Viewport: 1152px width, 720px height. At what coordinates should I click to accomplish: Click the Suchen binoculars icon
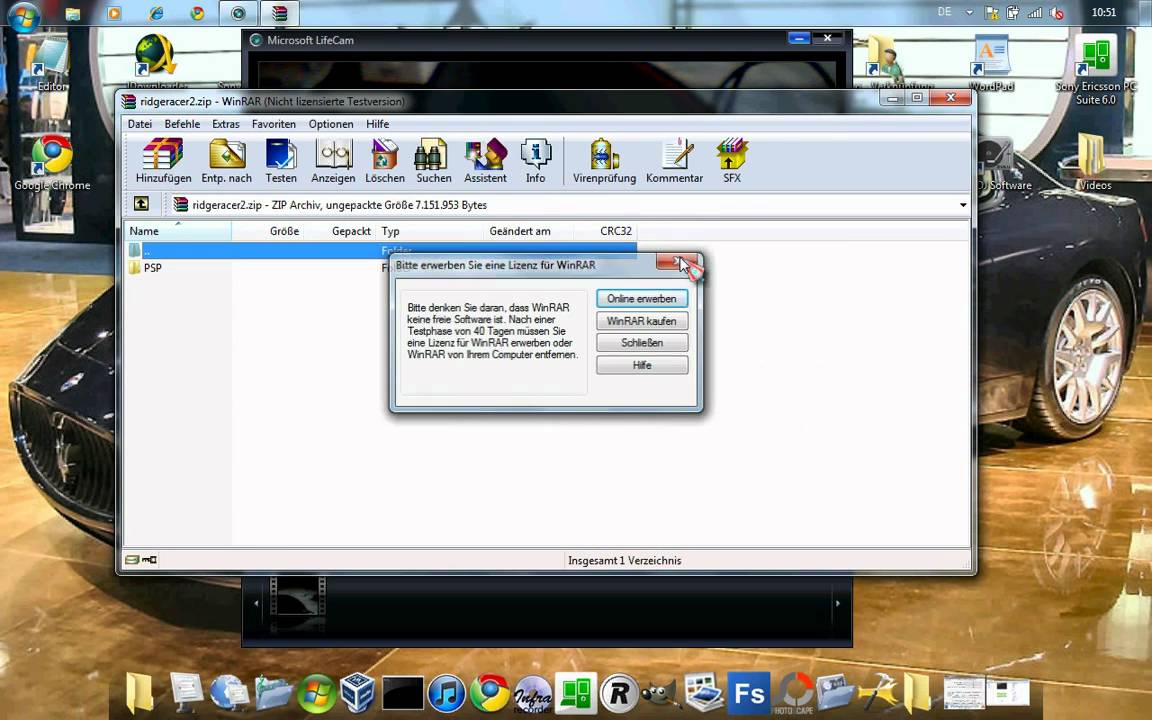click(433, 161)
